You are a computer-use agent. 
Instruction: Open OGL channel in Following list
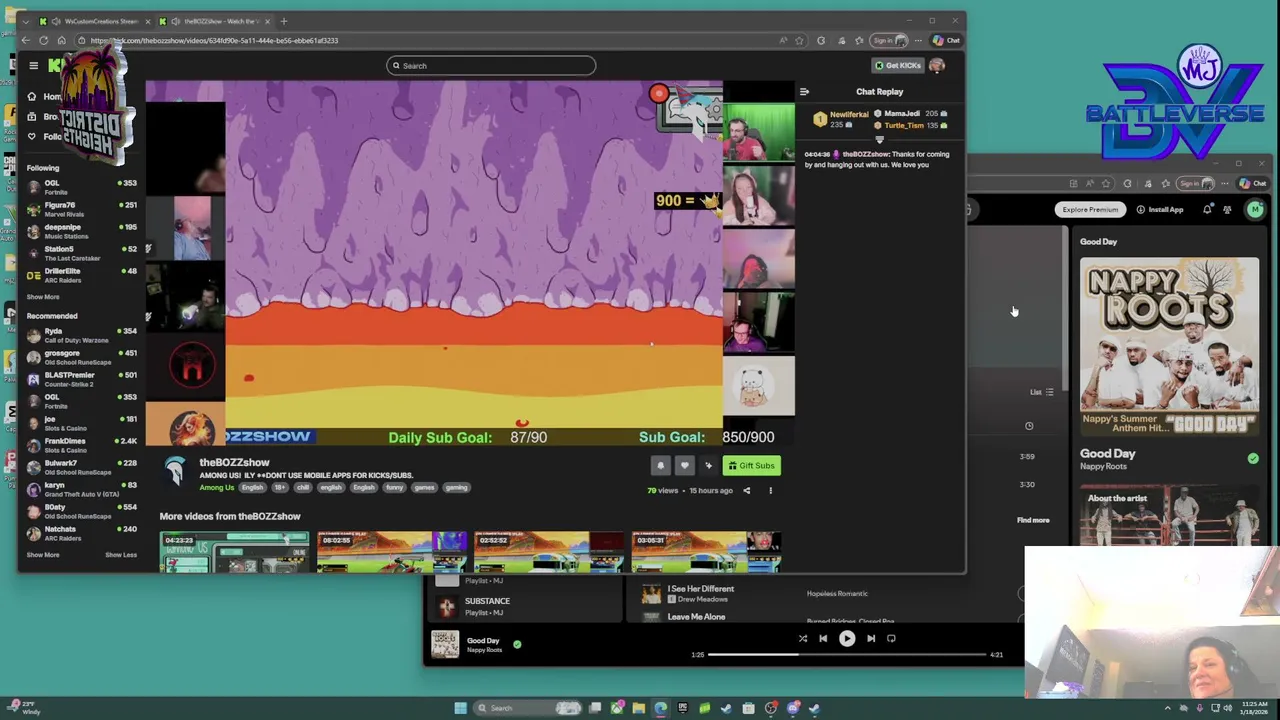(x=82, y=187)
